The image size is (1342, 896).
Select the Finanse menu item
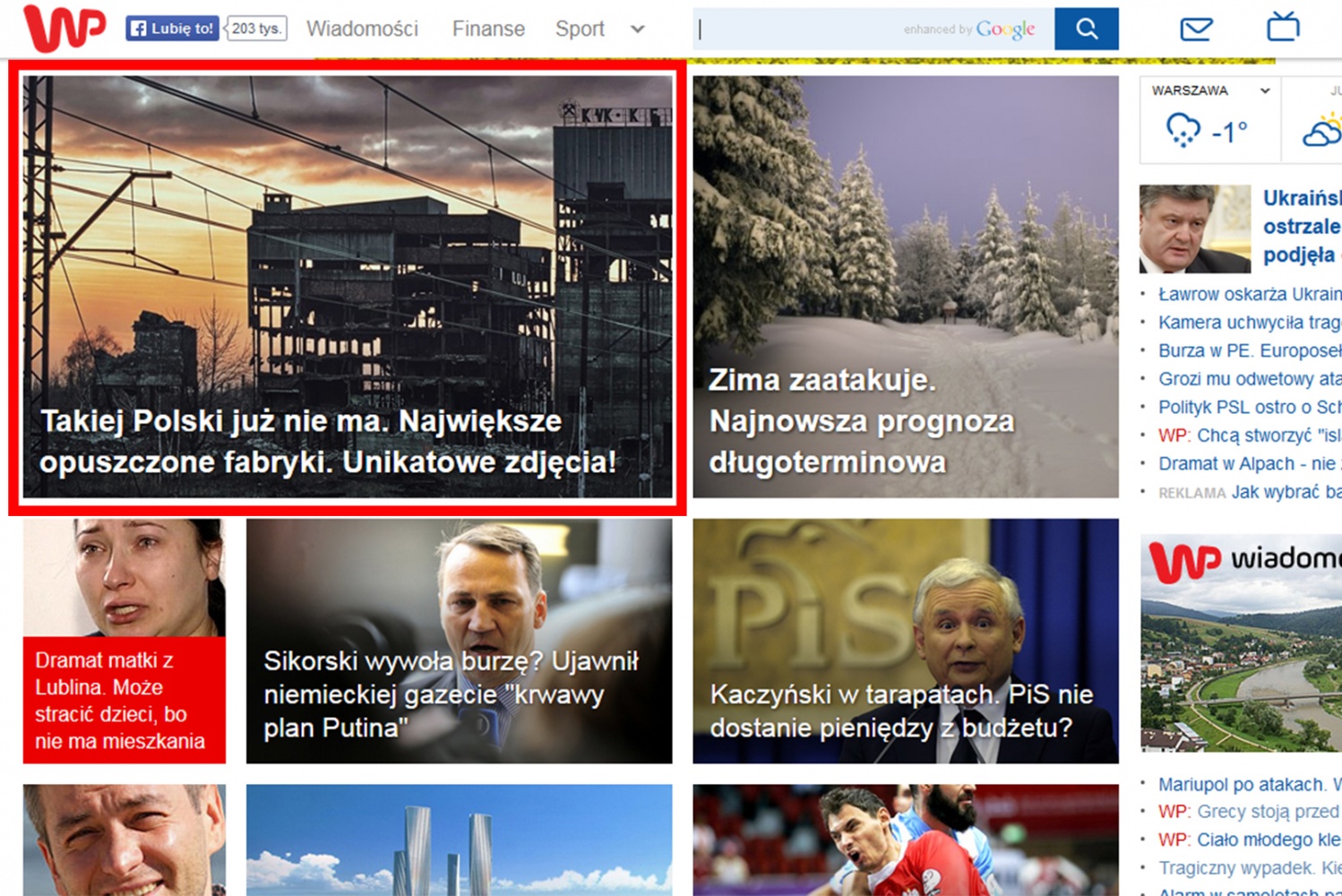[488, 29]
